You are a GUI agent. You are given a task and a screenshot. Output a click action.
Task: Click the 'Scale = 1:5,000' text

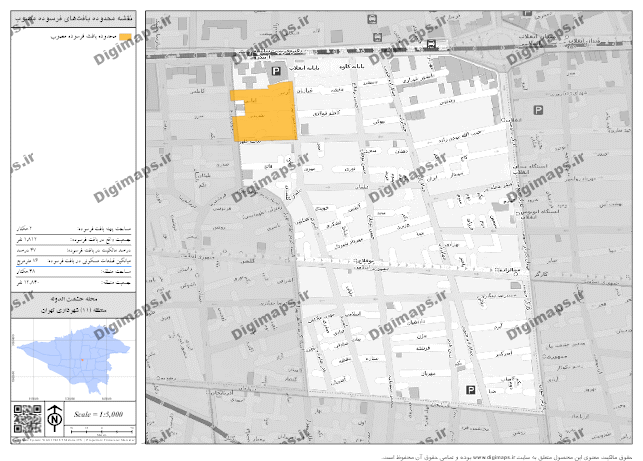[100, 413]
